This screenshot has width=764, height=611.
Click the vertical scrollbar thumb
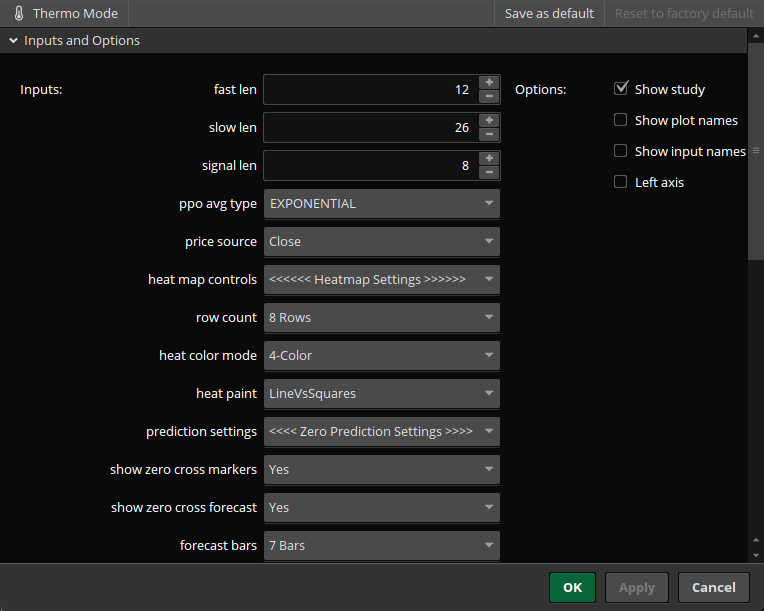click(756, 151)
